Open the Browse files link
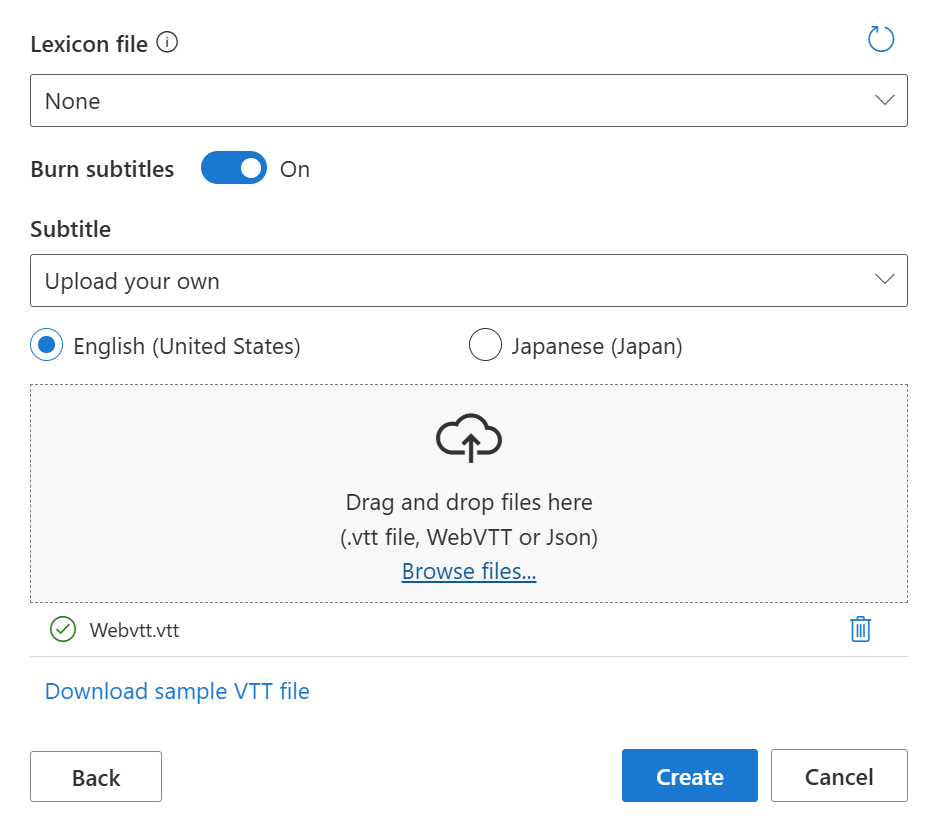The height and width of the screenshot is (821, 935). (468, 571)
